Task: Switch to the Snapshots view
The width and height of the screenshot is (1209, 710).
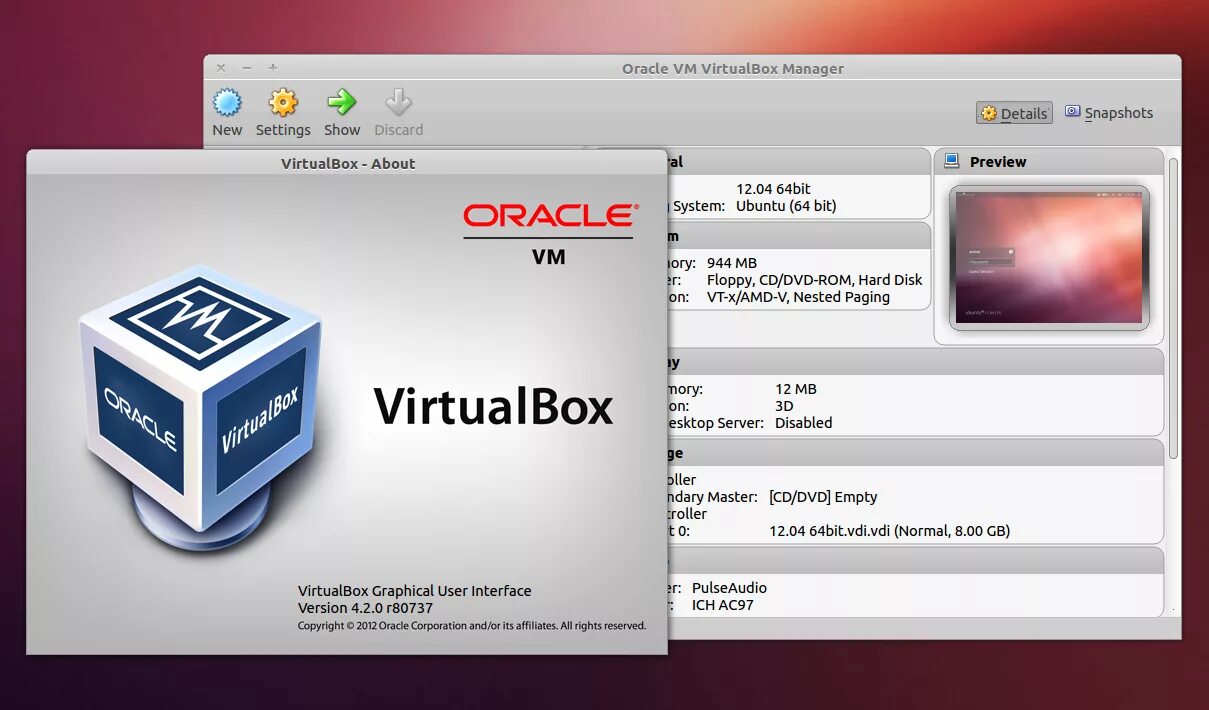Action: pyautogui.click(x=1117, y=113)
